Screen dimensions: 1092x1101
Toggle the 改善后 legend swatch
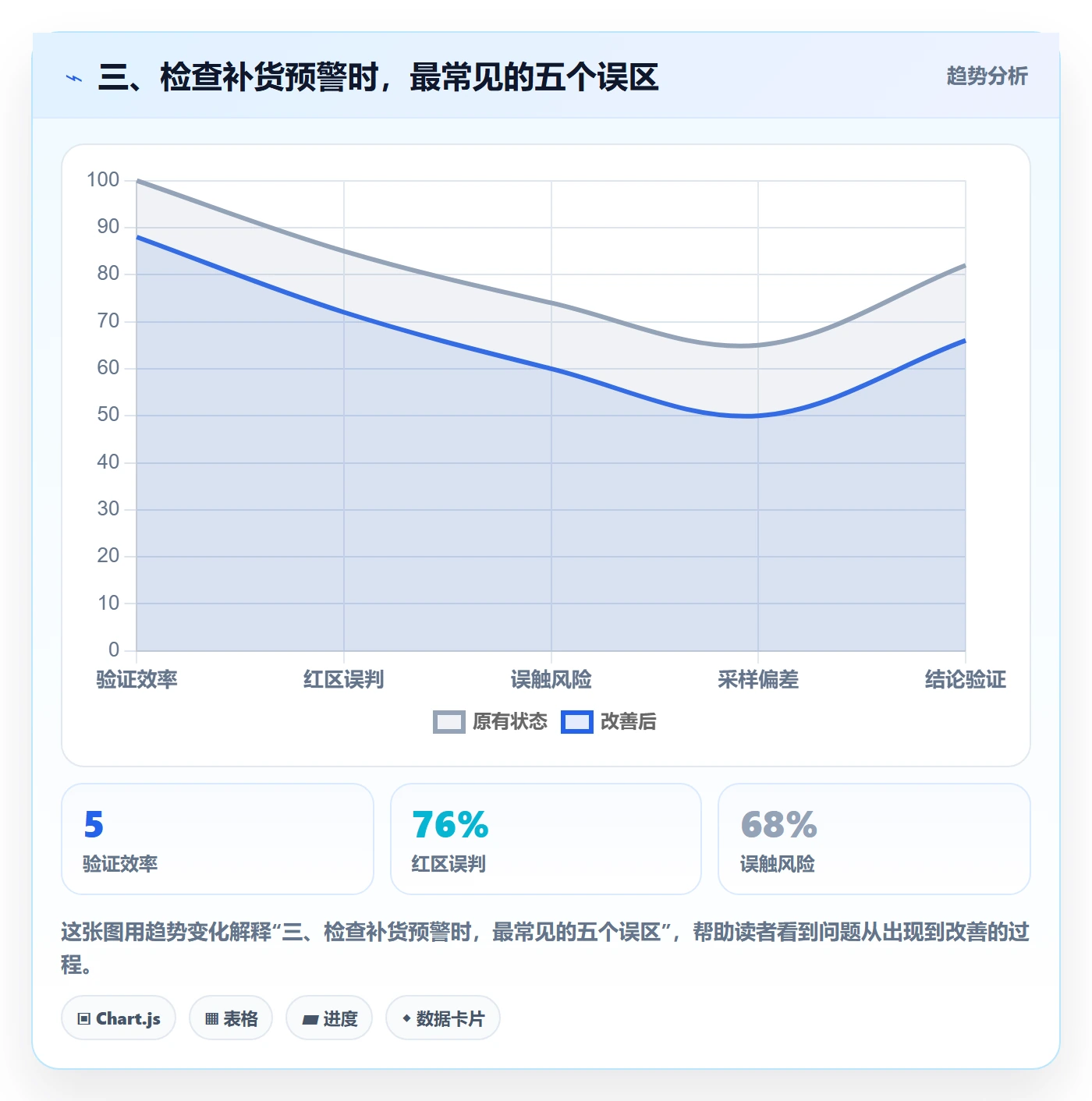[577, 722]
